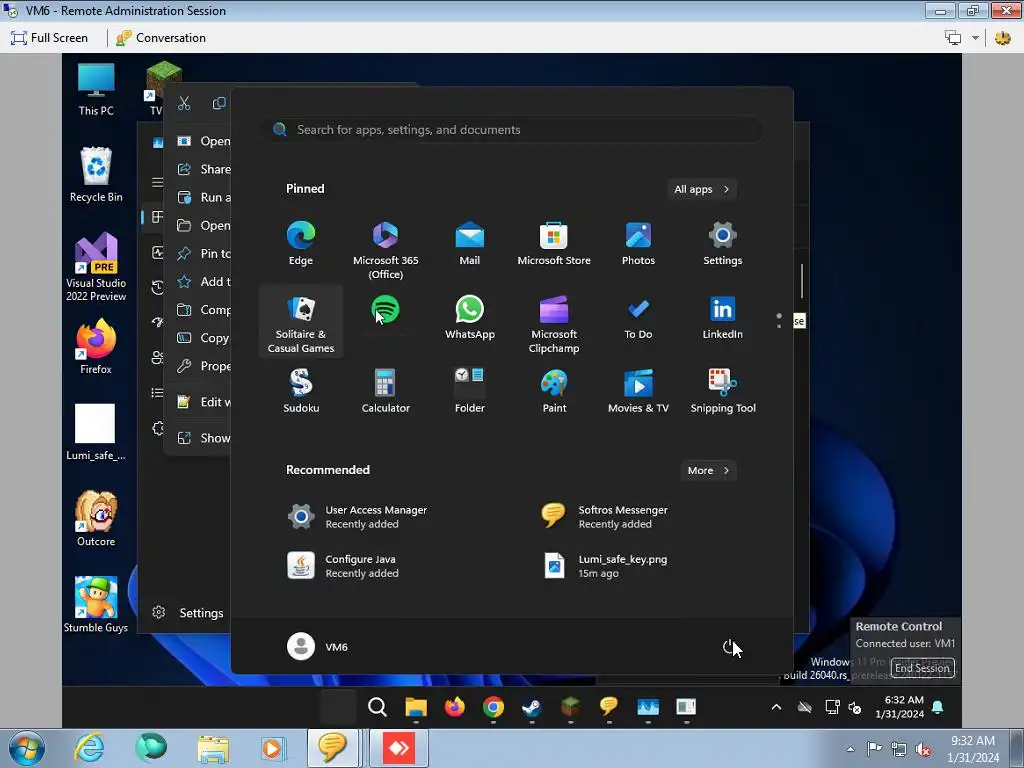
Task: Show More recommended items
Action: [x=709, y=470]
